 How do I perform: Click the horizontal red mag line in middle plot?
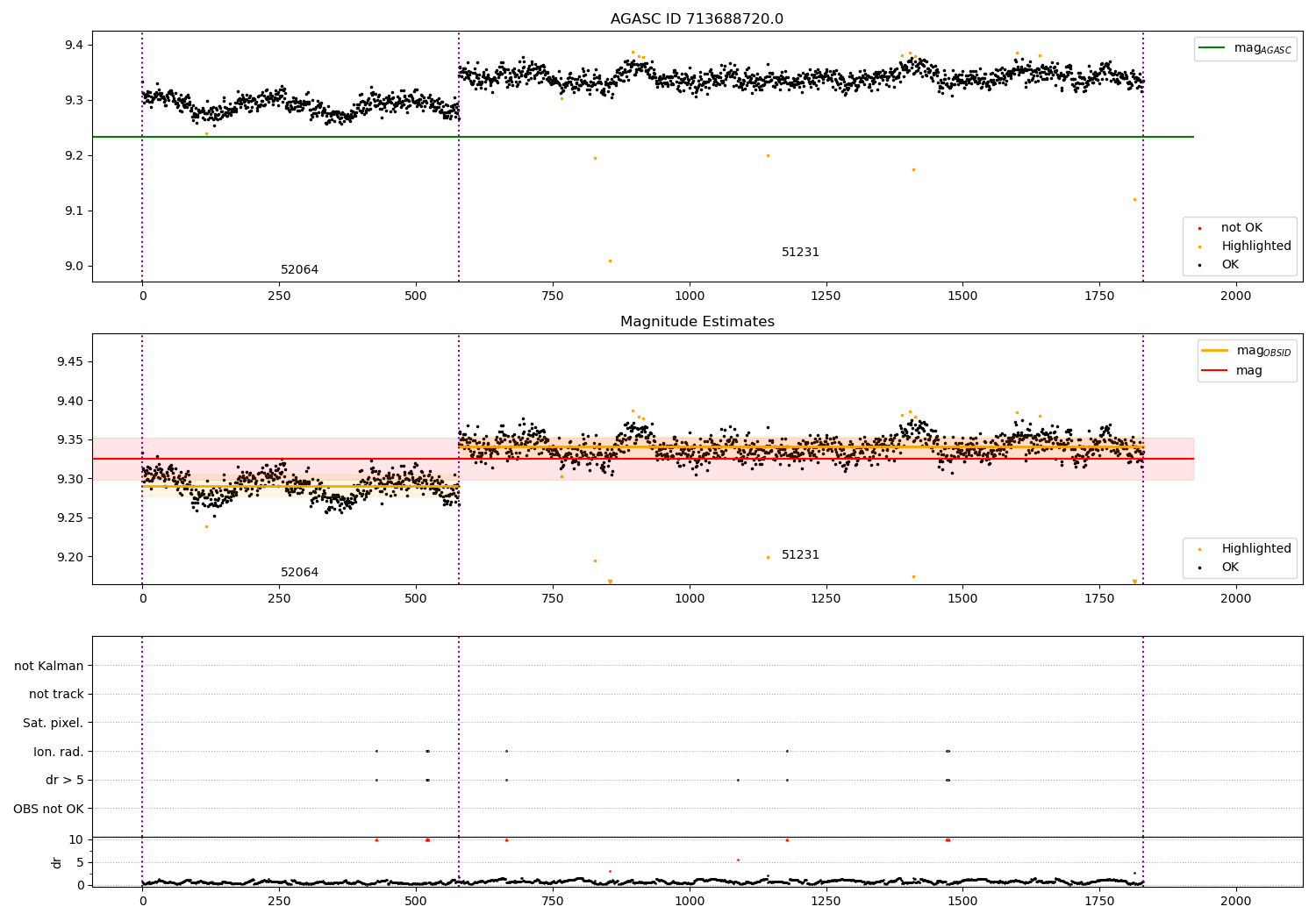pyautogui.click(x=642, y=459)
